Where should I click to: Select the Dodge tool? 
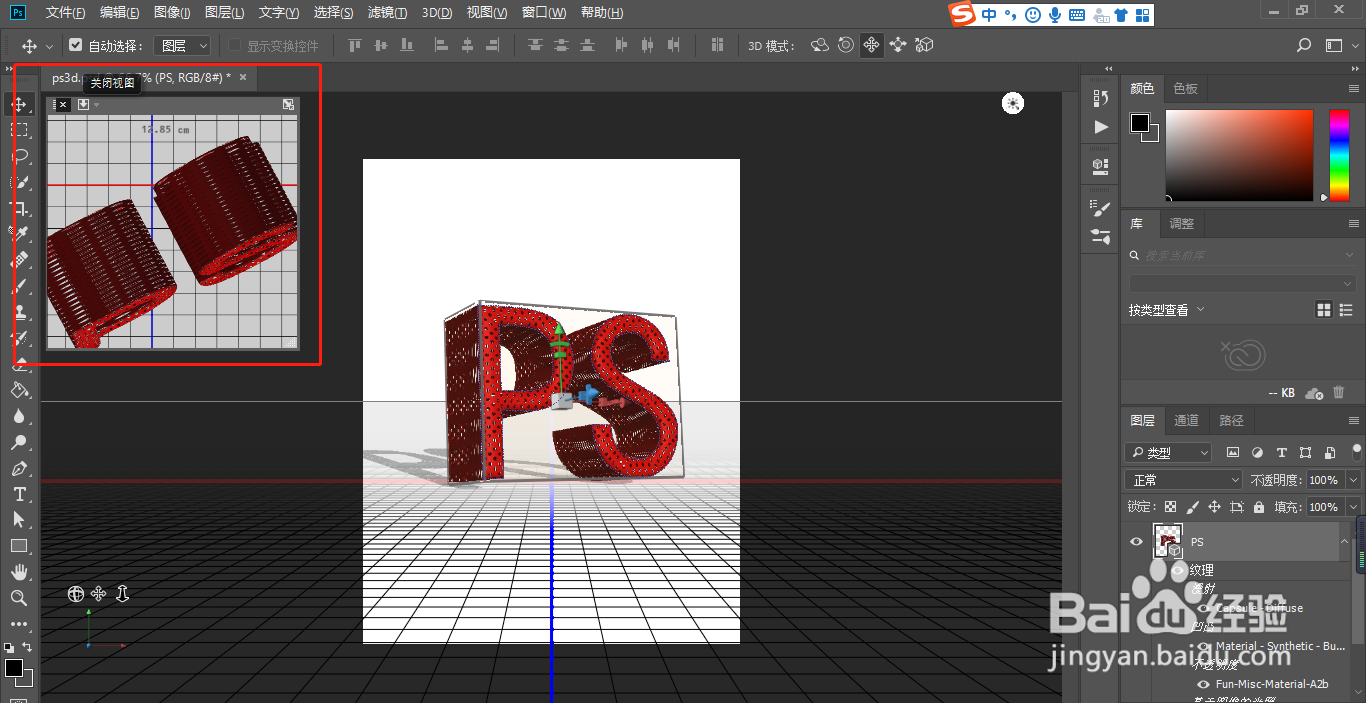[x=19, y=442]
